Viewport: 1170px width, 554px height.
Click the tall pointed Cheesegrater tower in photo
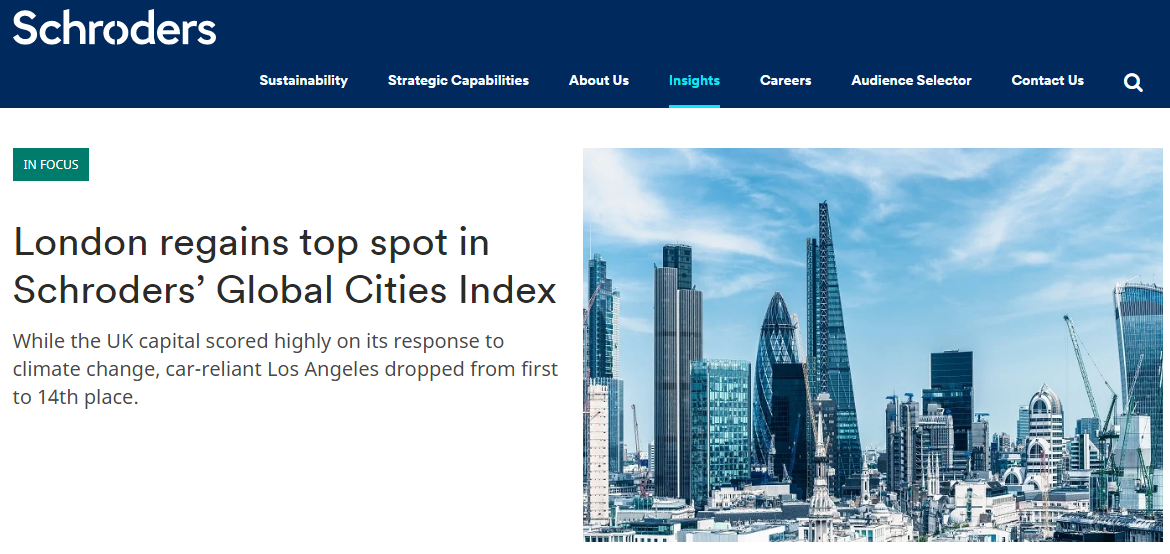(829, 320)
